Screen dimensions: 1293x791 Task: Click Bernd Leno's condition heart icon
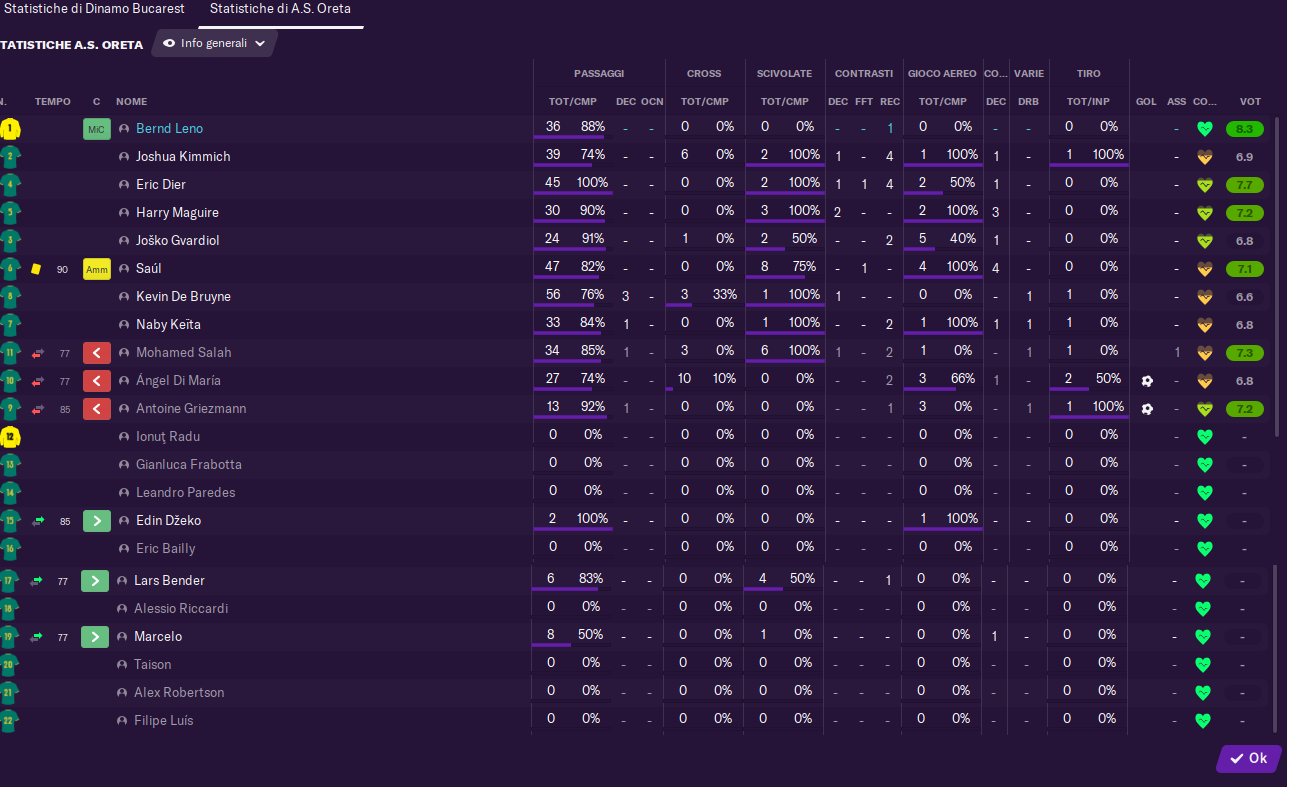point(1205,129)
